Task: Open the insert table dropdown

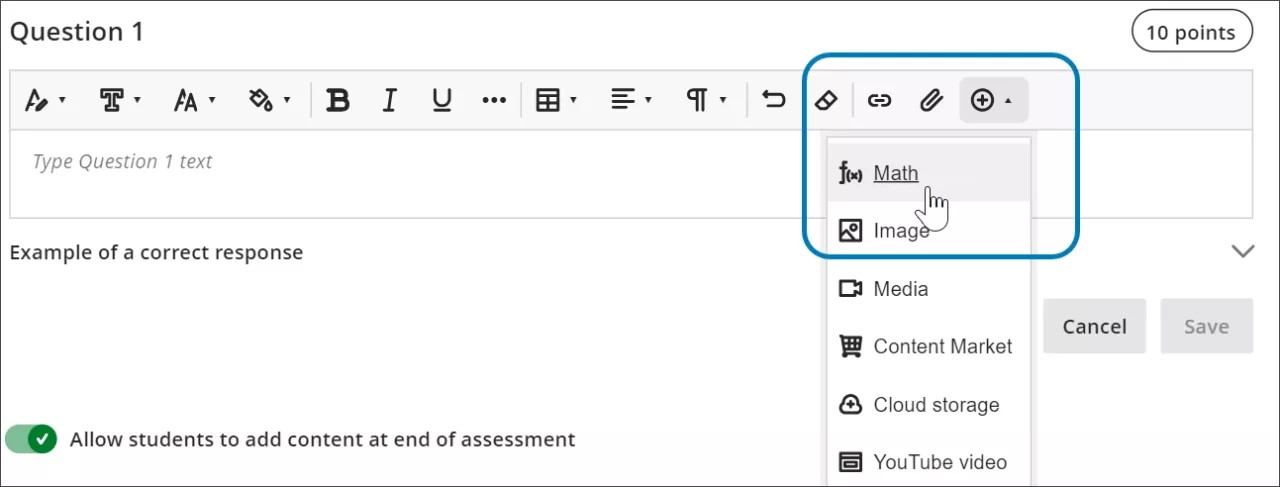Action: click(557, 100)
